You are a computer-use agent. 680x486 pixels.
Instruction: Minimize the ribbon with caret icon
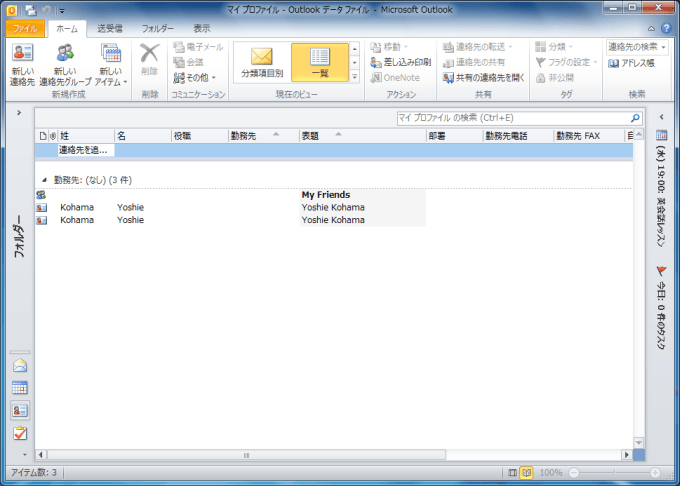tap(651, 29)
